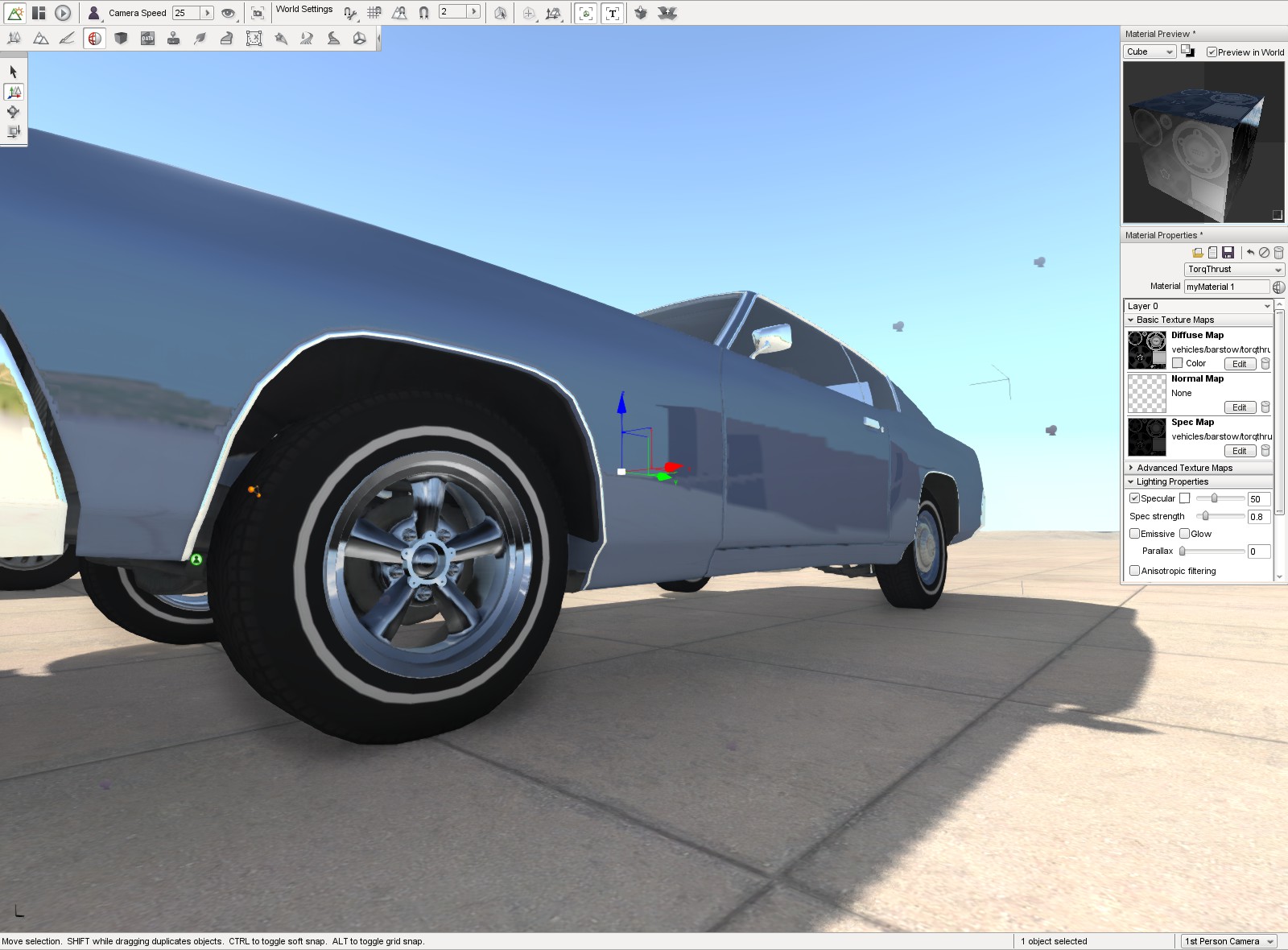The height and width of the screenshot is (950, 1288).
Task: Open the Layer 0 dropdown
Action: point(1198,306)
